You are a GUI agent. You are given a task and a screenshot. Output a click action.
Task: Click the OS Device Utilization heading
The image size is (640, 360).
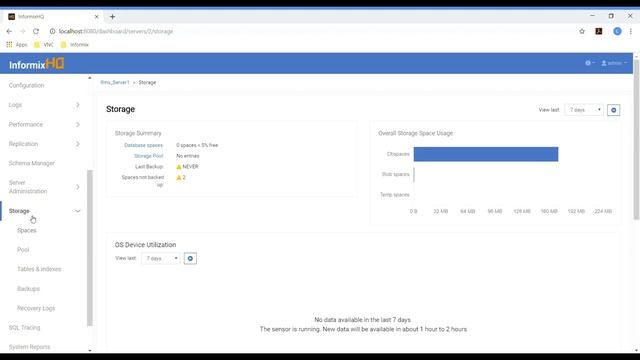tap(145, 245)
